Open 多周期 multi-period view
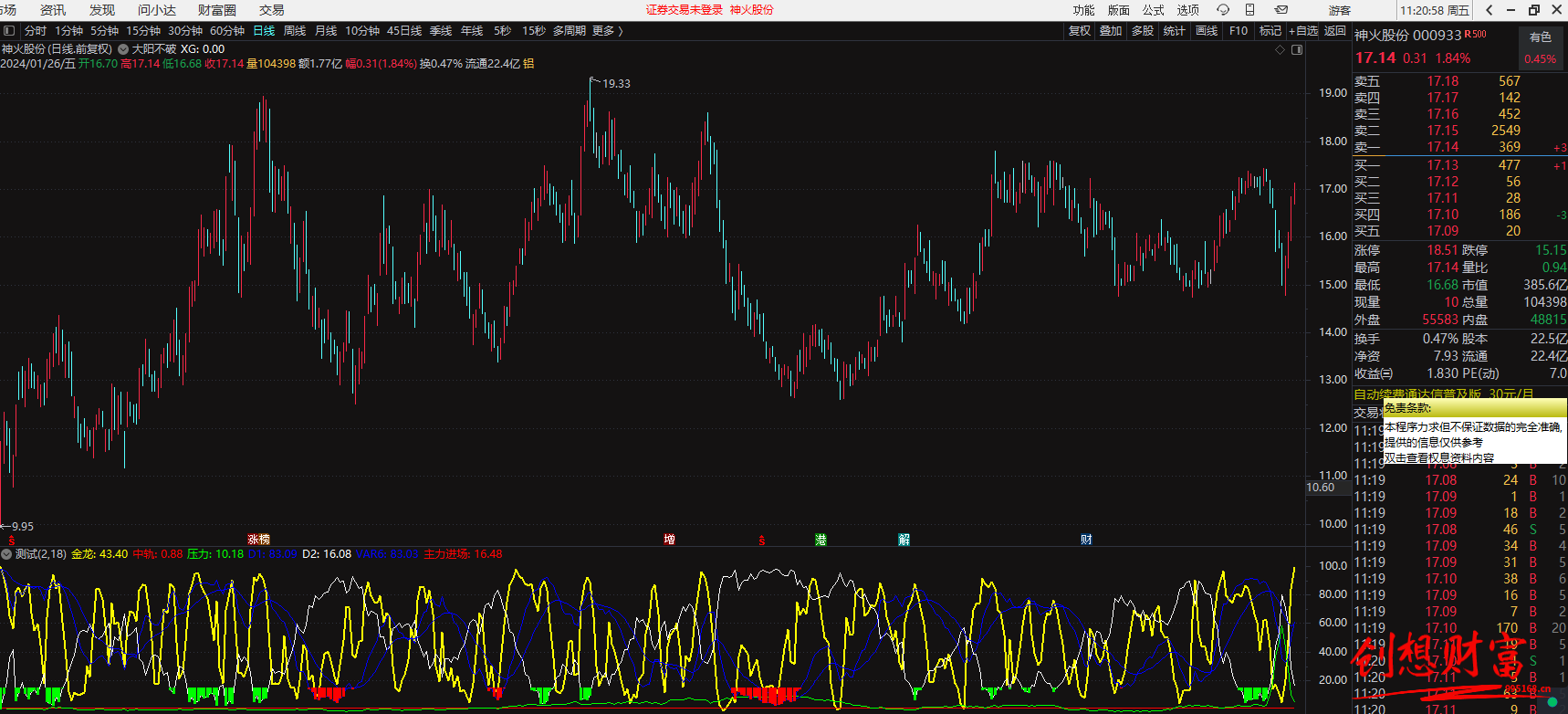The image size is (1568, 714). coord(570,31)
